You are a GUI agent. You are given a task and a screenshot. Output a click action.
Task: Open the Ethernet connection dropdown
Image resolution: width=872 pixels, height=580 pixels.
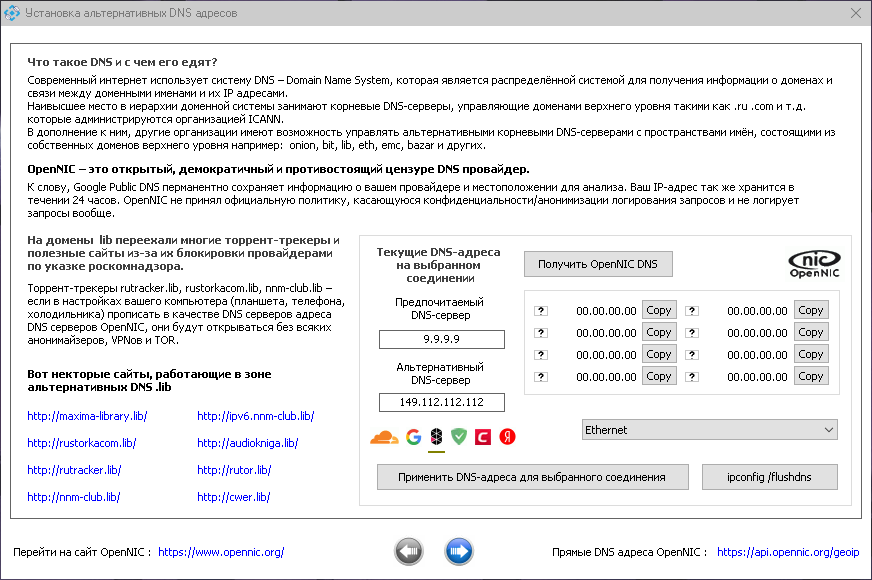click(710, 429)
